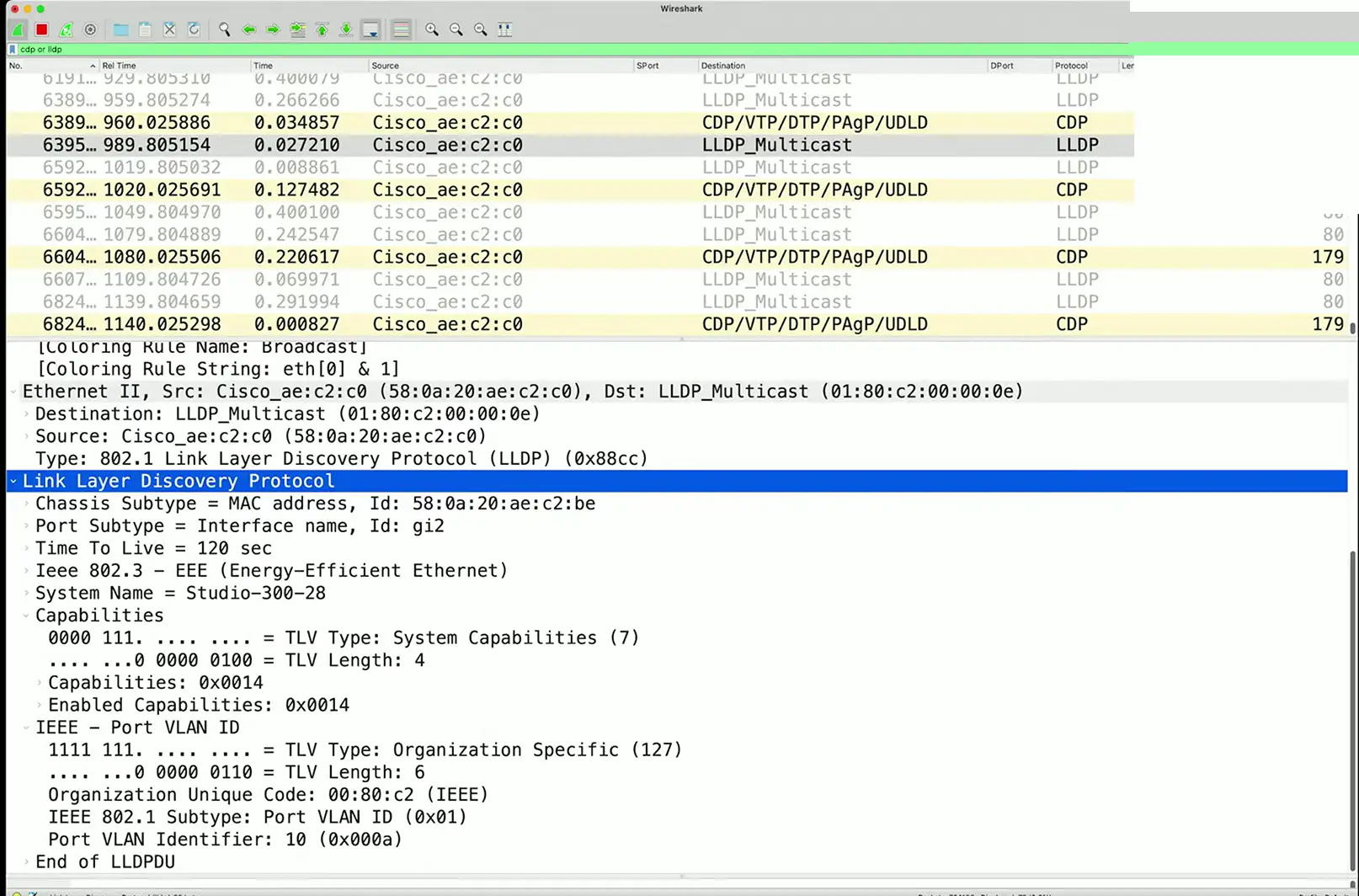Click the find packet magnifier icon
The height and width of the screenshot is (896, 1359).
pyautogui.click(x=224, y=29)
